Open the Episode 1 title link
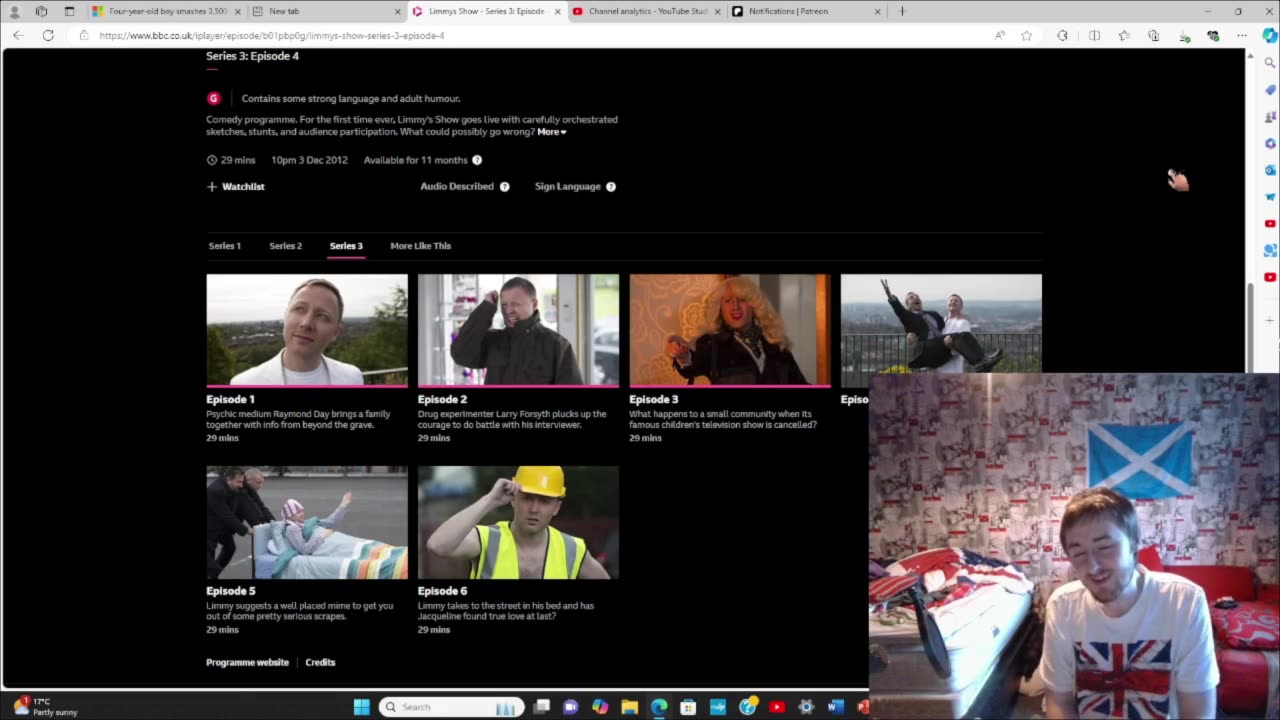 pos(230,400)
